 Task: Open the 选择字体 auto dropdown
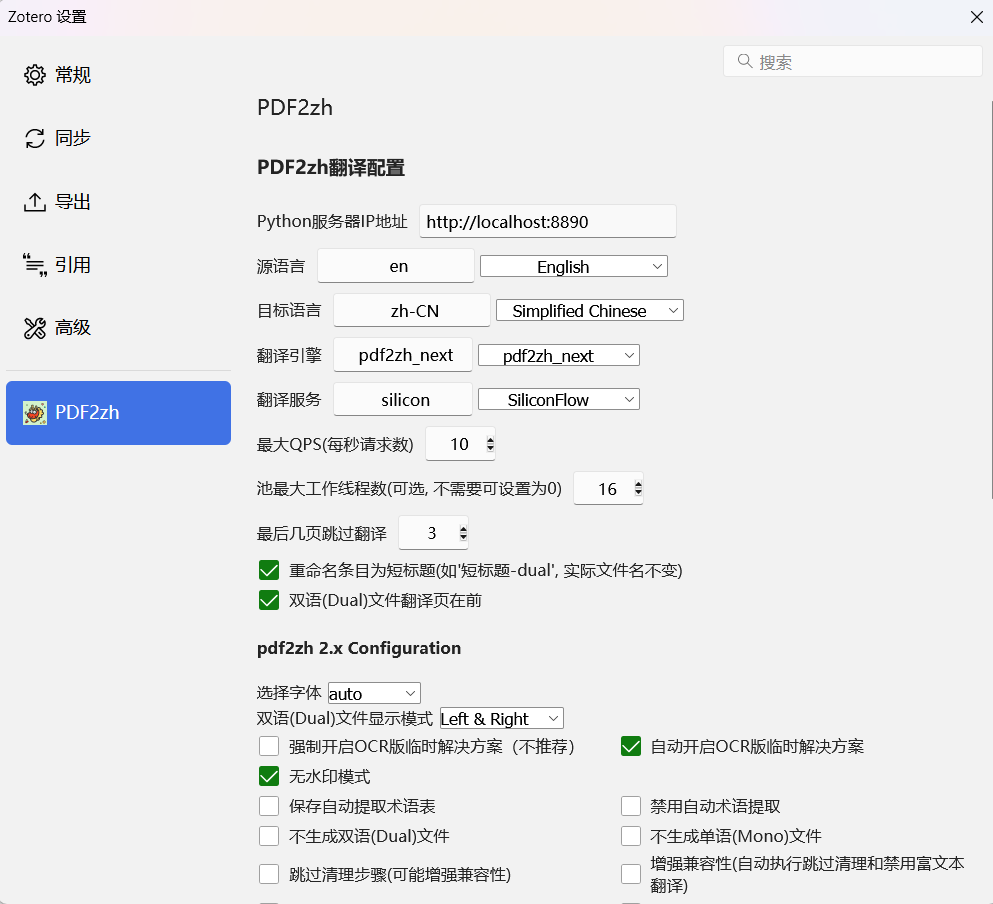point(374,694)
